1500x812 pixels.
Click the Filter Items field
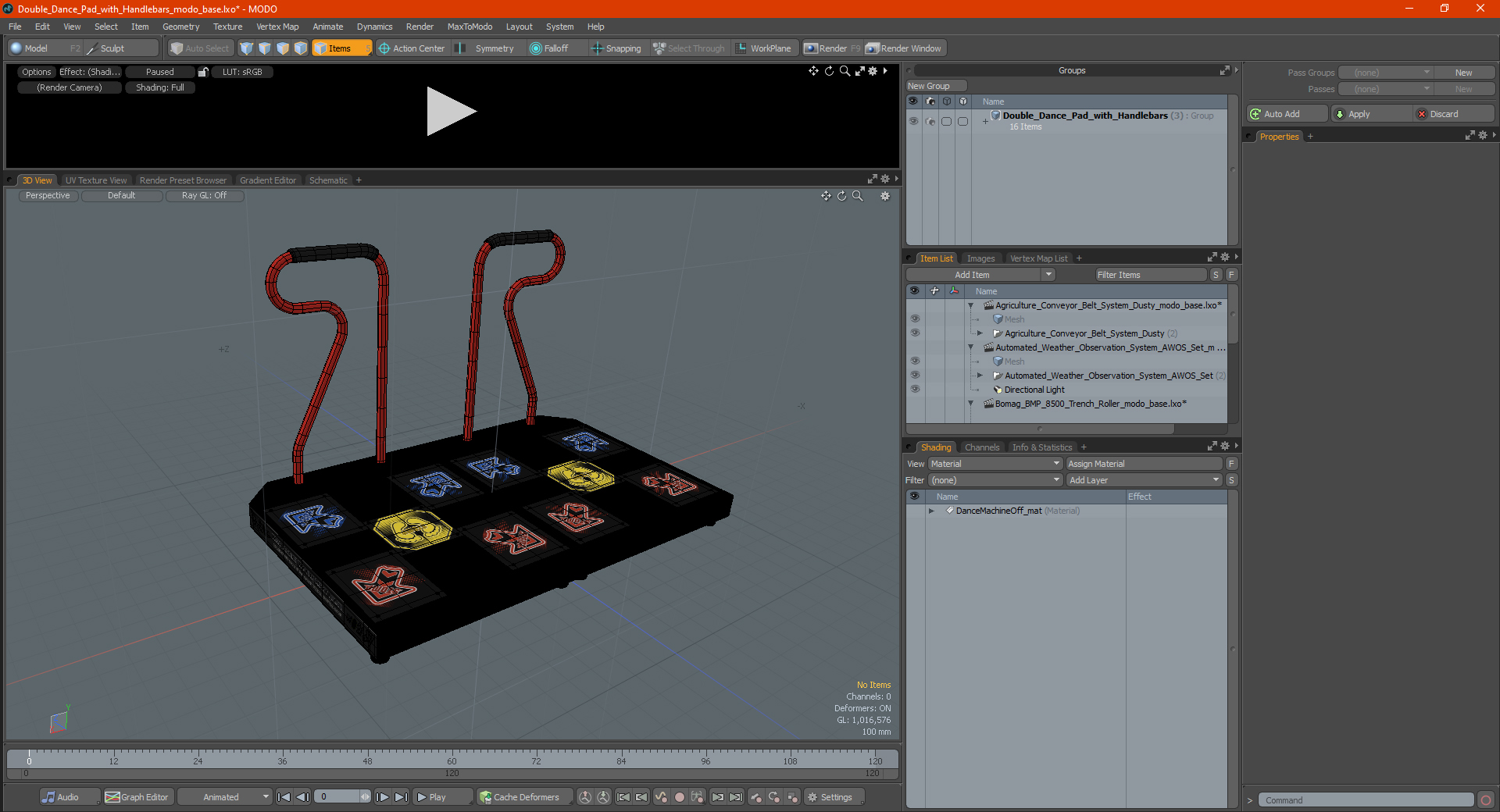[1150, 275]
